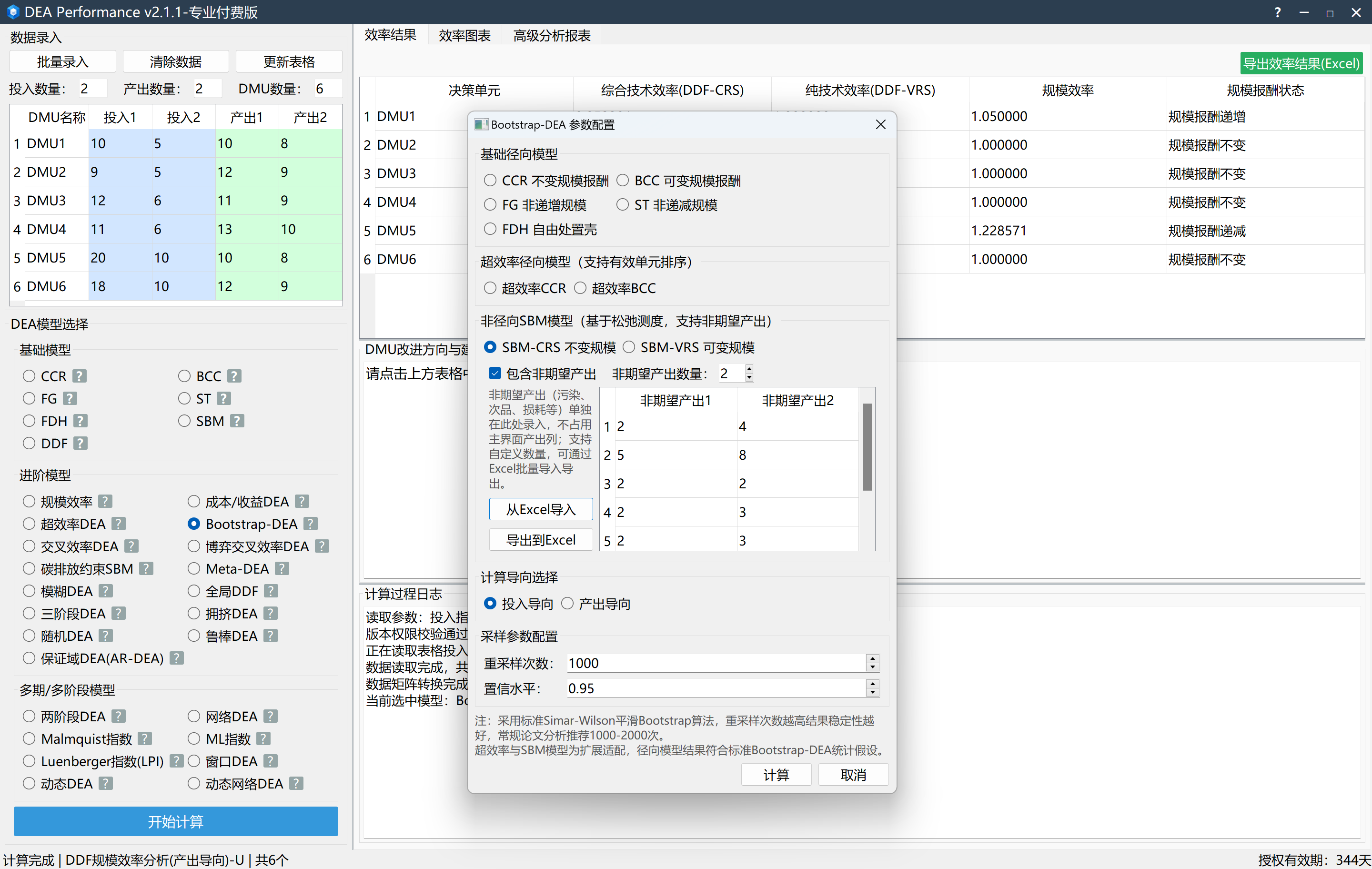Open help for 拥挤DEA model
The width and height of the screenshot is (1372, 869).
pyautogui.click(x=271, y=613)
